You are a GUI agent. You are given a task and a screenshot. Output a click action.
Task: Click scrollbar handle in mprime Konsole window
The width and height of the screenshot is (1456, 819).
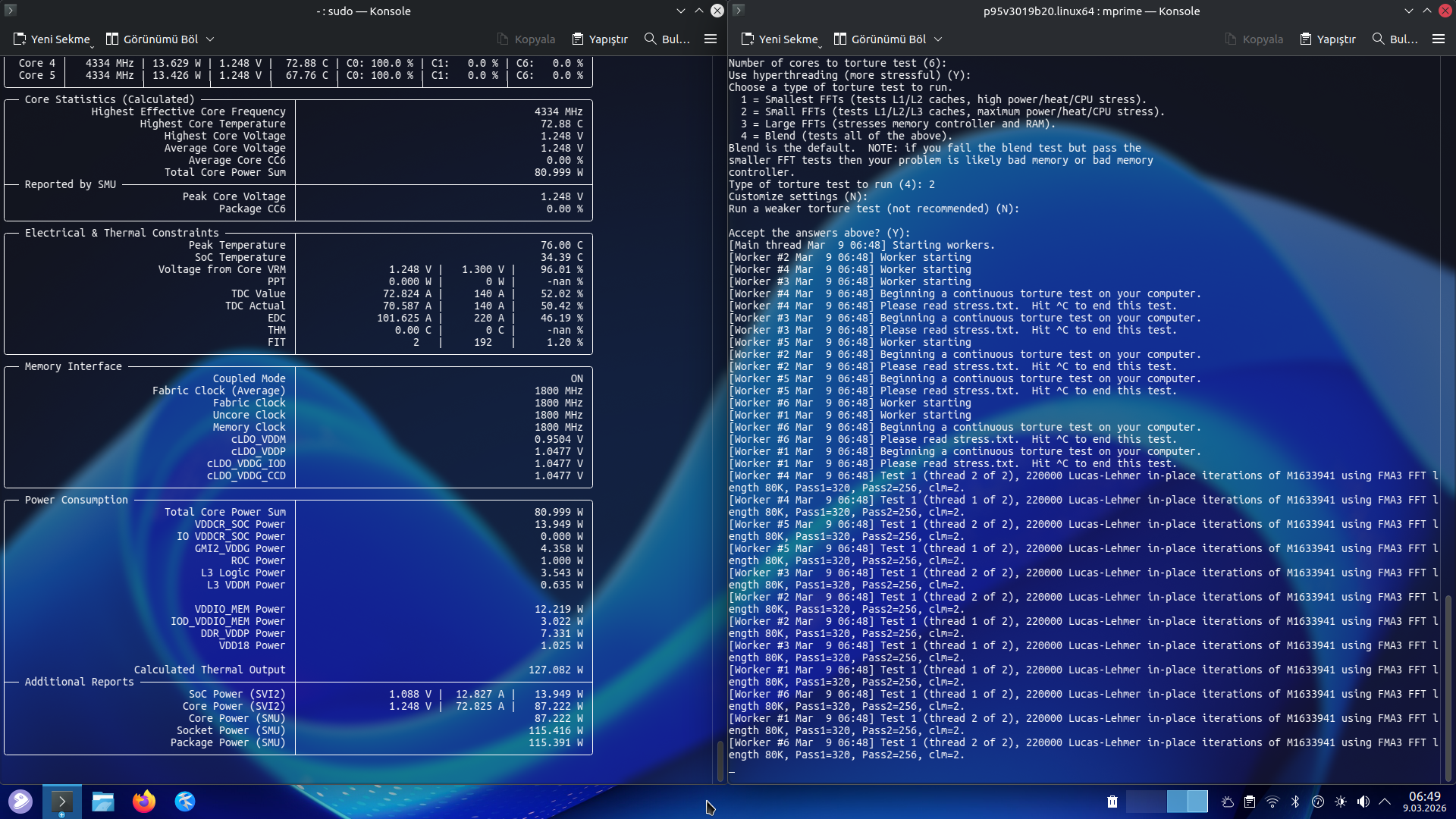click(x=1448, y=688)
